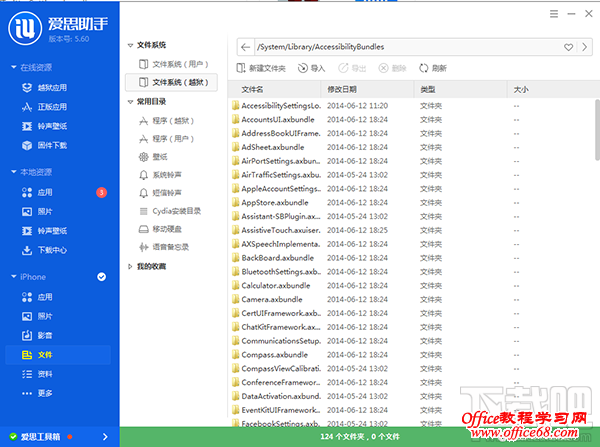
Task: Go back with path arrow
Action: tap(246, 47)
